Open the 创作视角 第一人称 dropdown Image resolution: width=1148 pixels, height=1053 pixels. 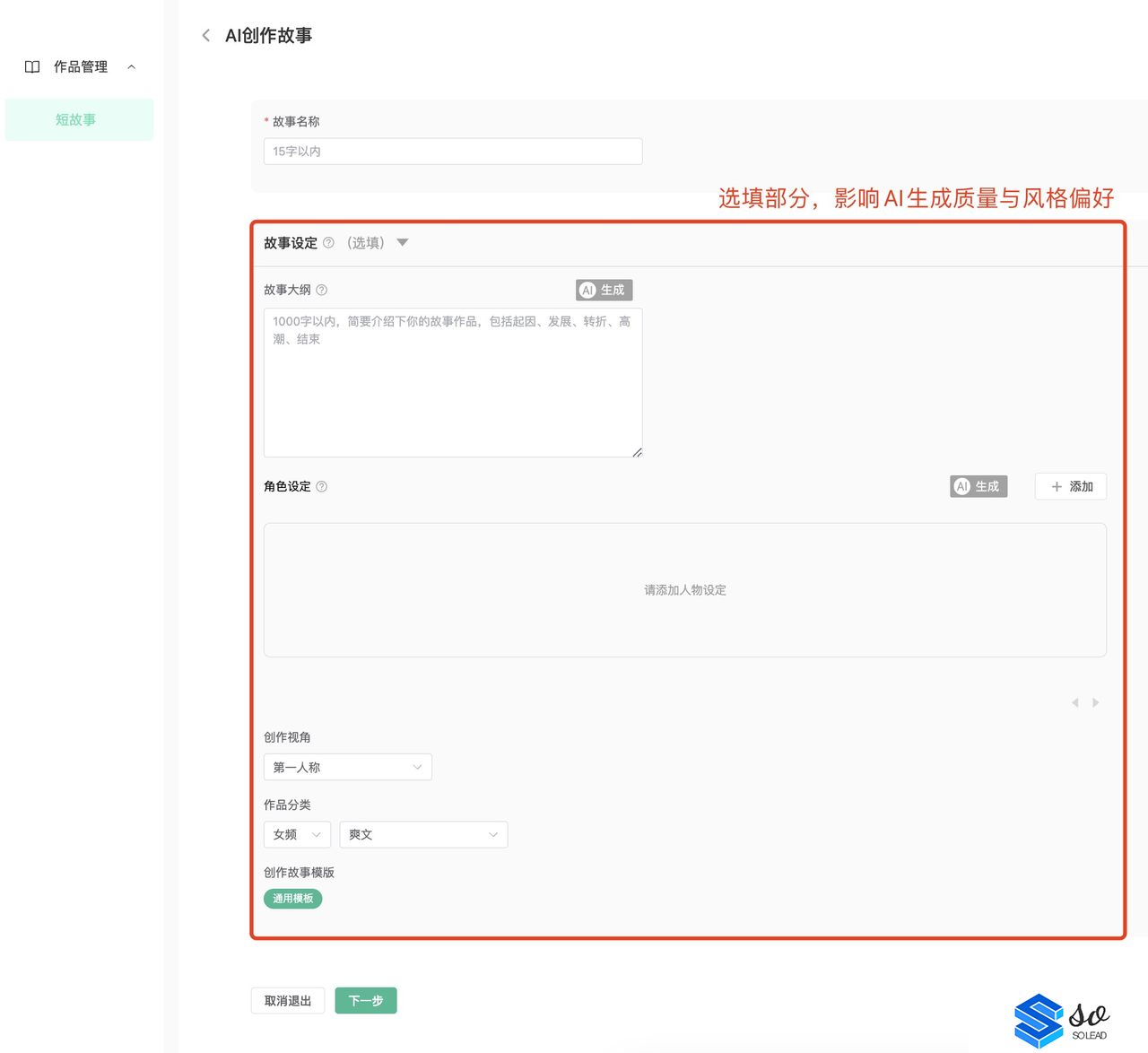click(x=347, y=767)
